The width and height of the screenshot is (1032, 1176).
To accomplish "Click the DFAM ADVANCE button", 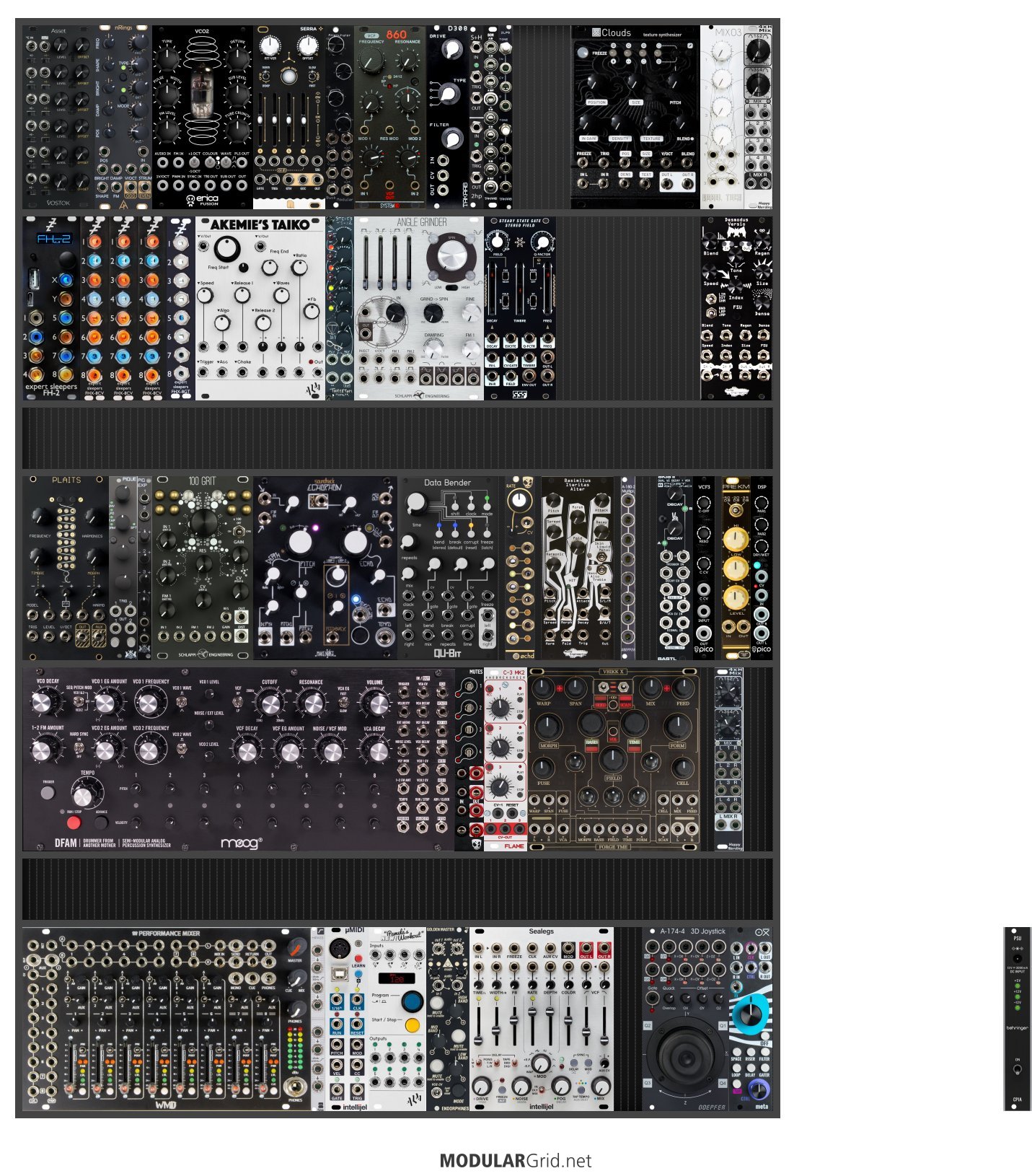I will click(102, 823).
